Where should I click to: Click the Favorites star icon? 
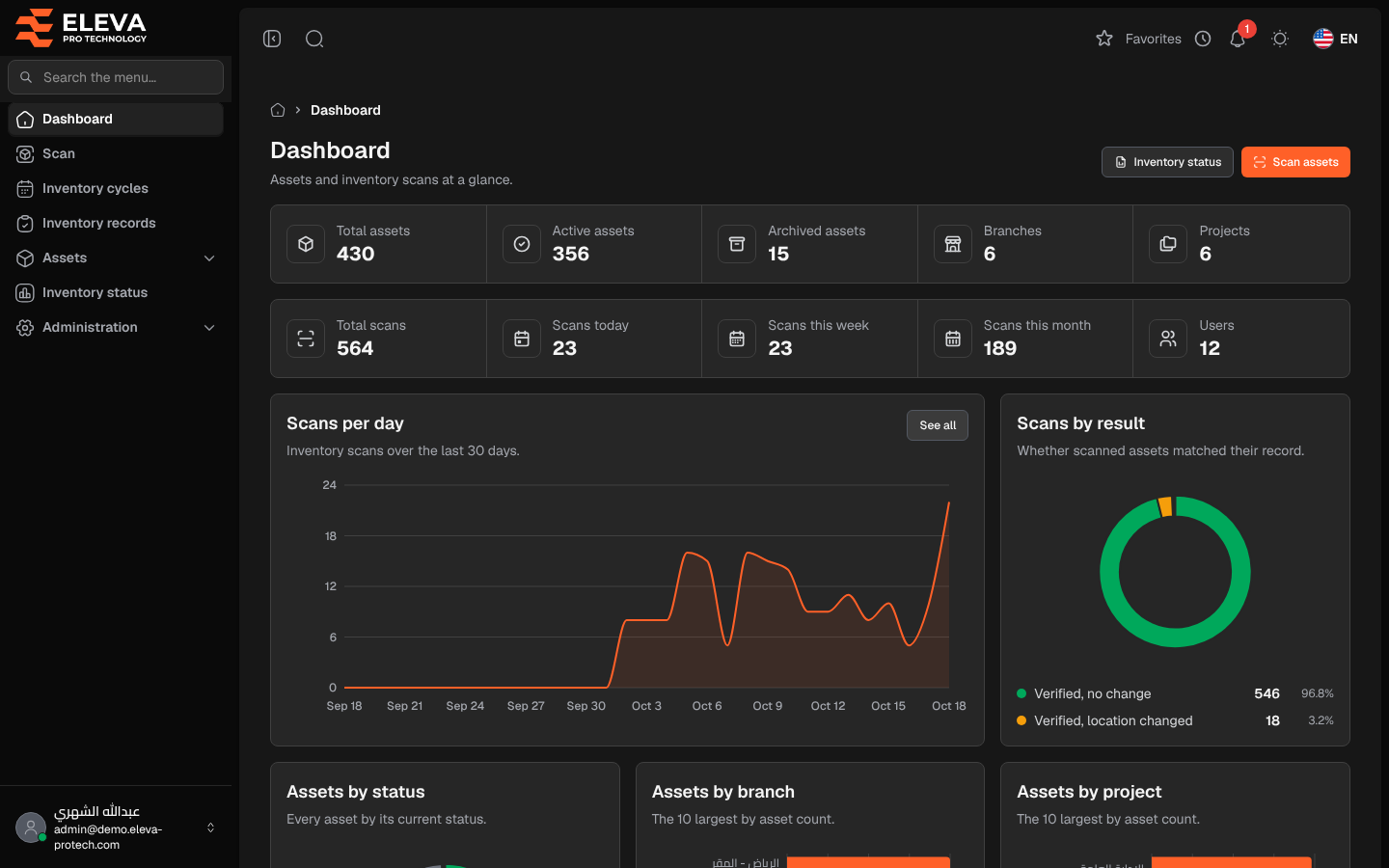point(1104,39)
